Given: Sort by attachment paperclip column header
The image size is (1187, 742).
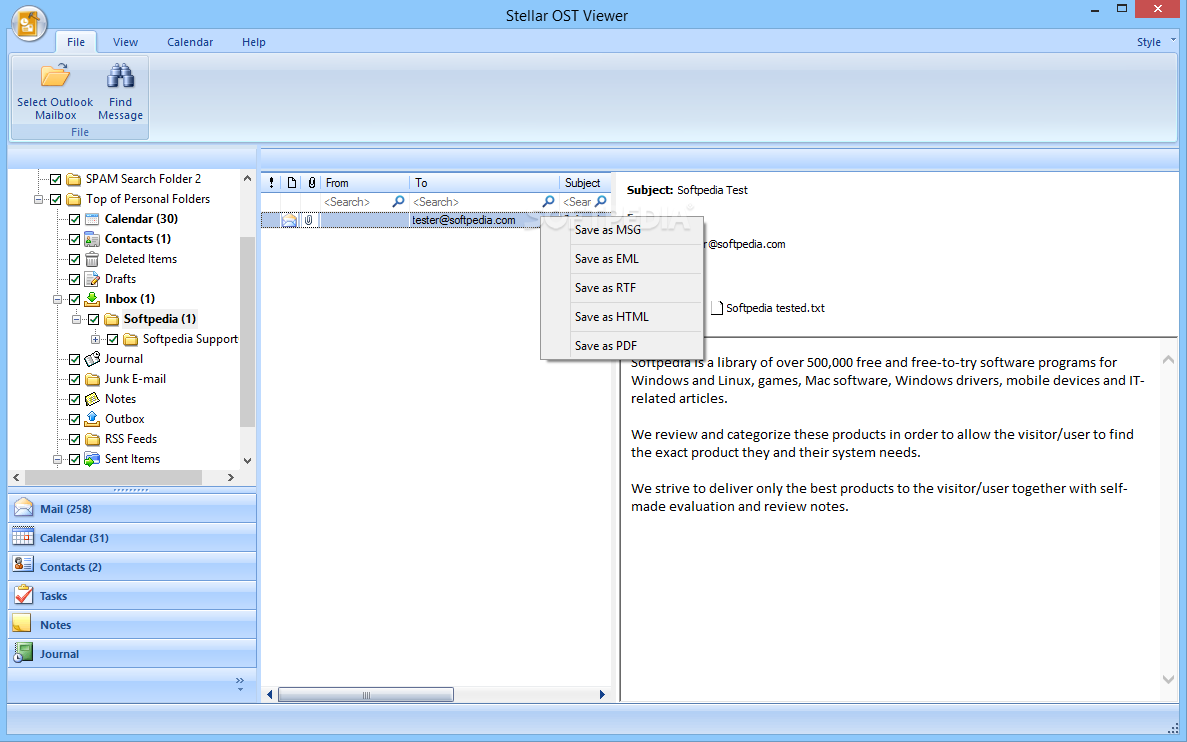Looking at the screenshot, I should [311, 182].
